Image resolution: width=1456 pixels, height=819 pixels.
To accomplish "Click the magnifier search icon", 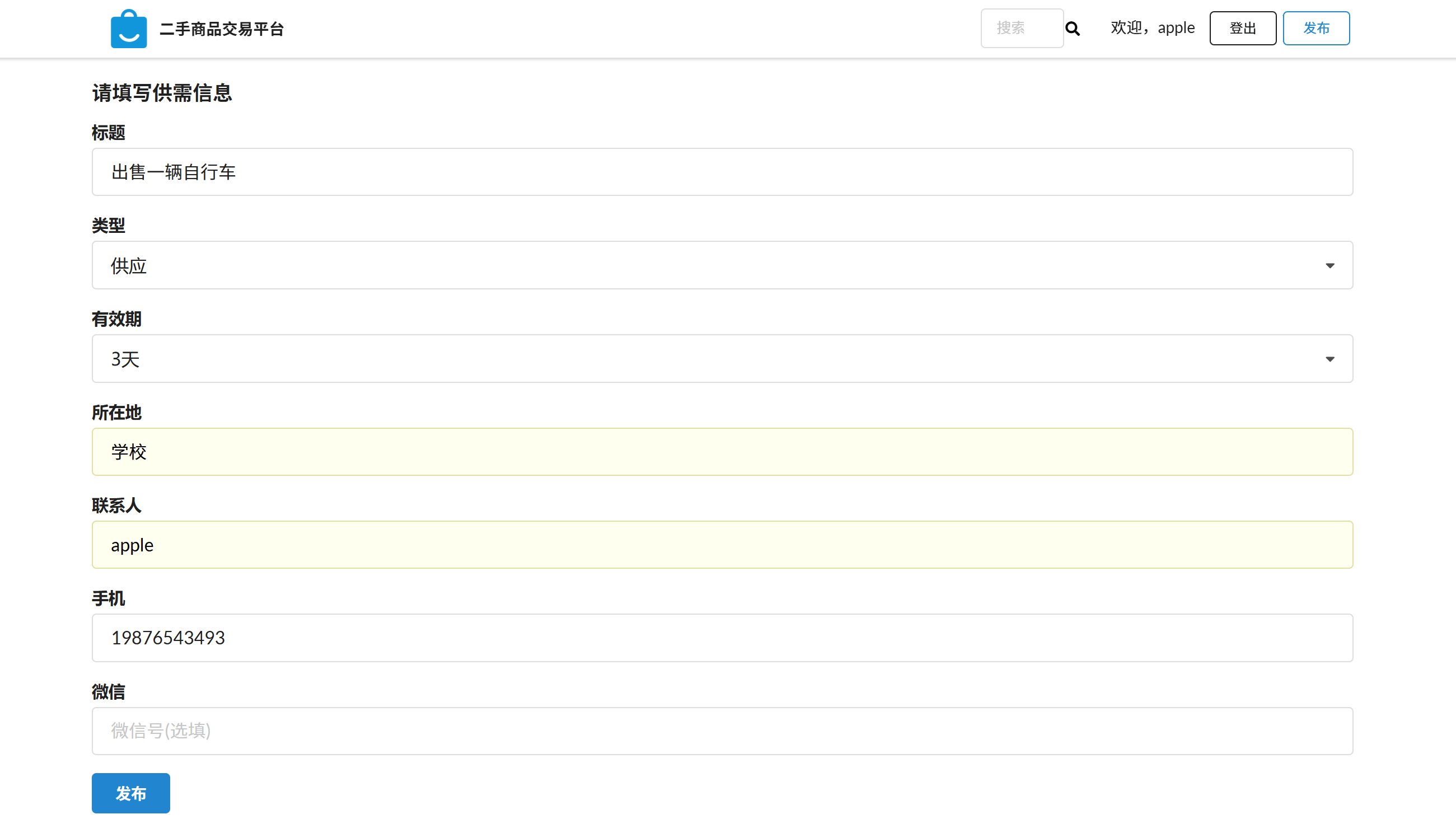I will click(x=1072, y=29).
